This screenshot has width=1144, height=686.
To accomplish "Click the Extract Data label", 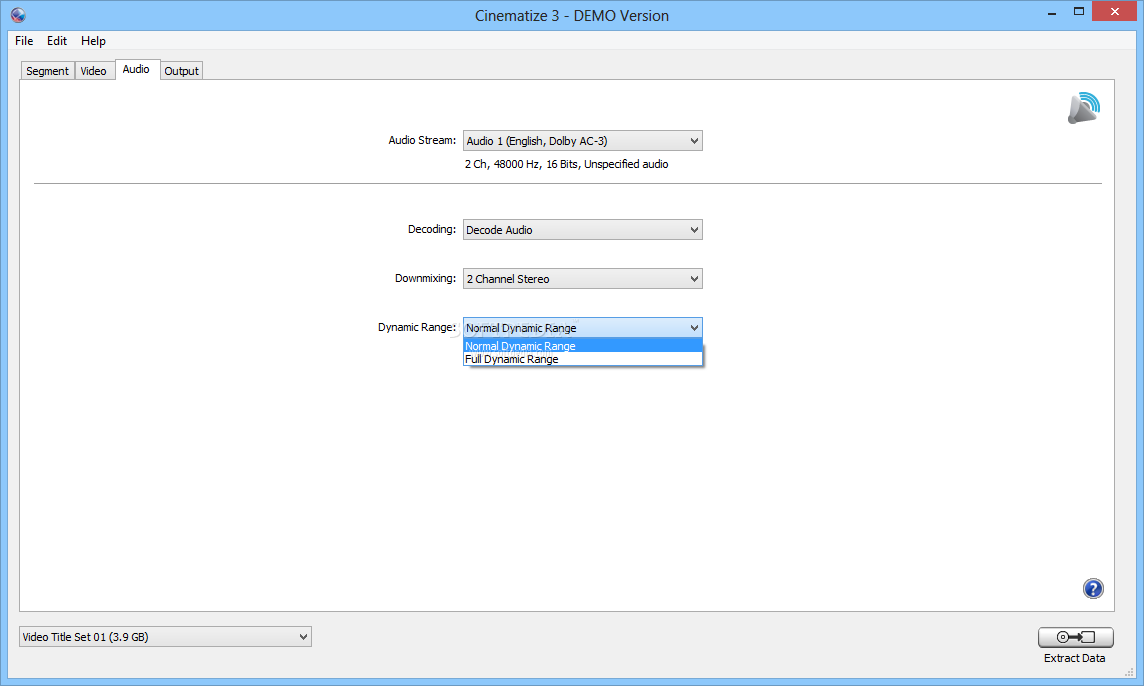I will point(1074,658).
